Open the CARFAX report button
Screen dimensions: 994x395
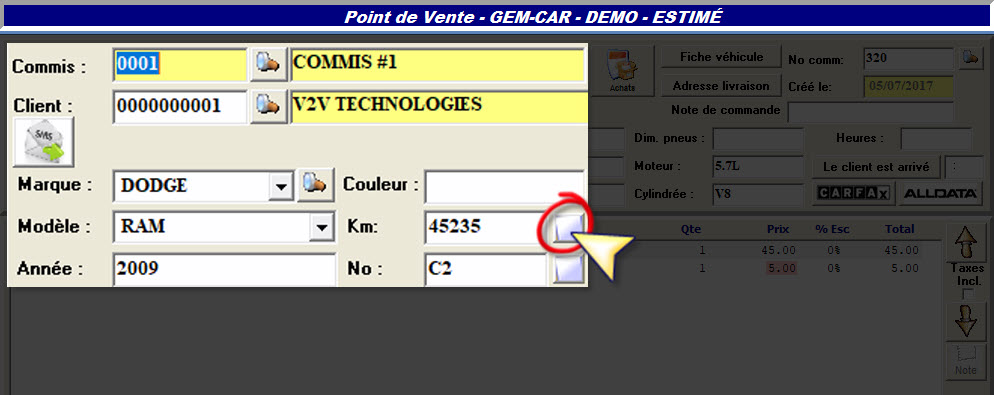(x=854, y=193)
